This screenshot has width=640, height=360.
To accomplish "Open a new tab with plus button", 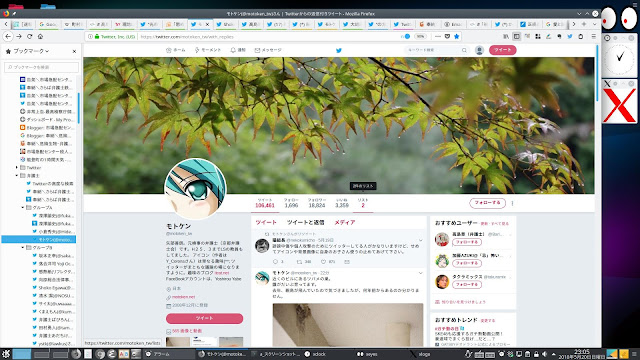I will (584, 24).
